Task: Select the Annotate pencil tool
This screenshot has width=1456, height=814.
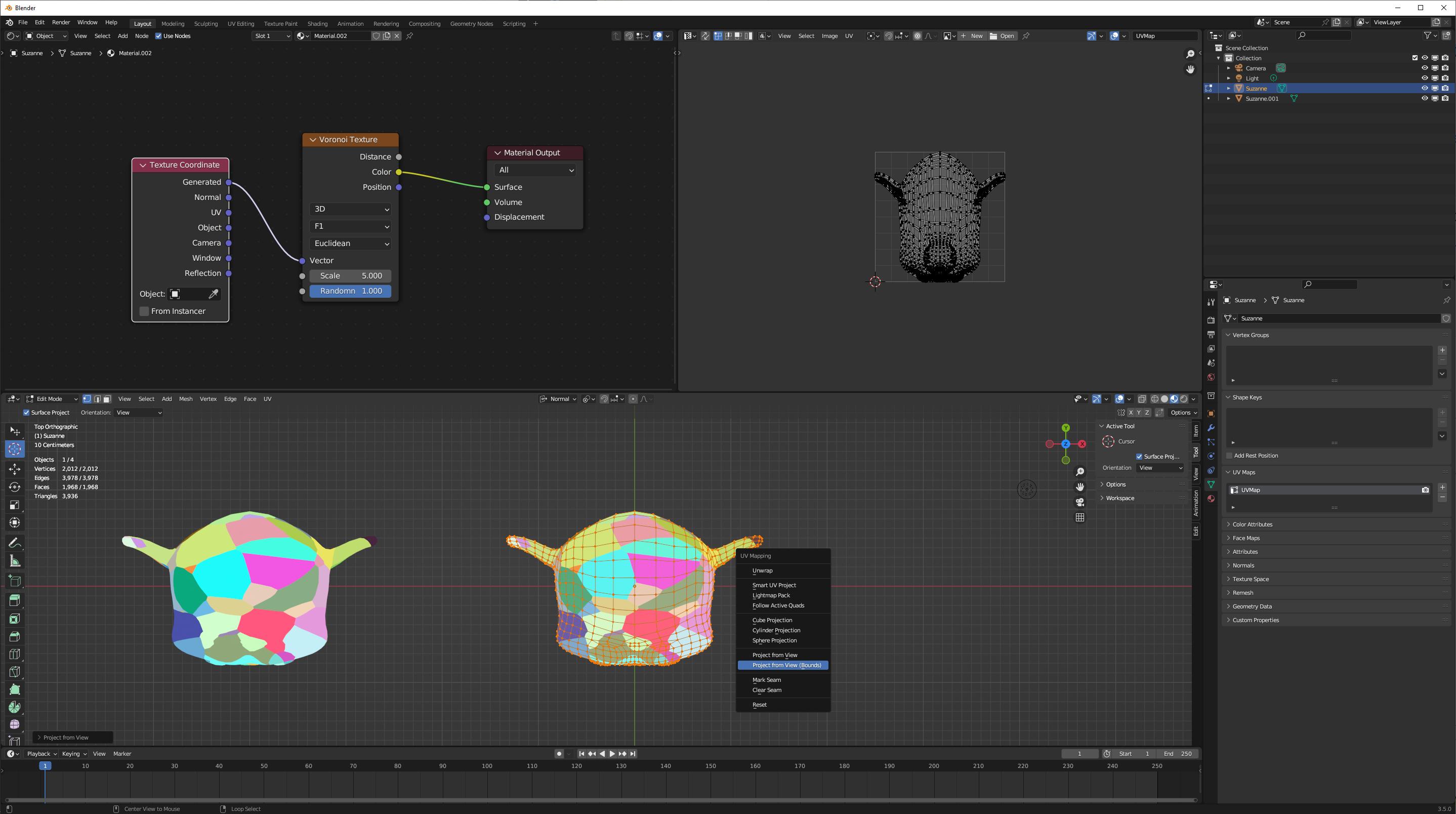Action: click(15, 543)
